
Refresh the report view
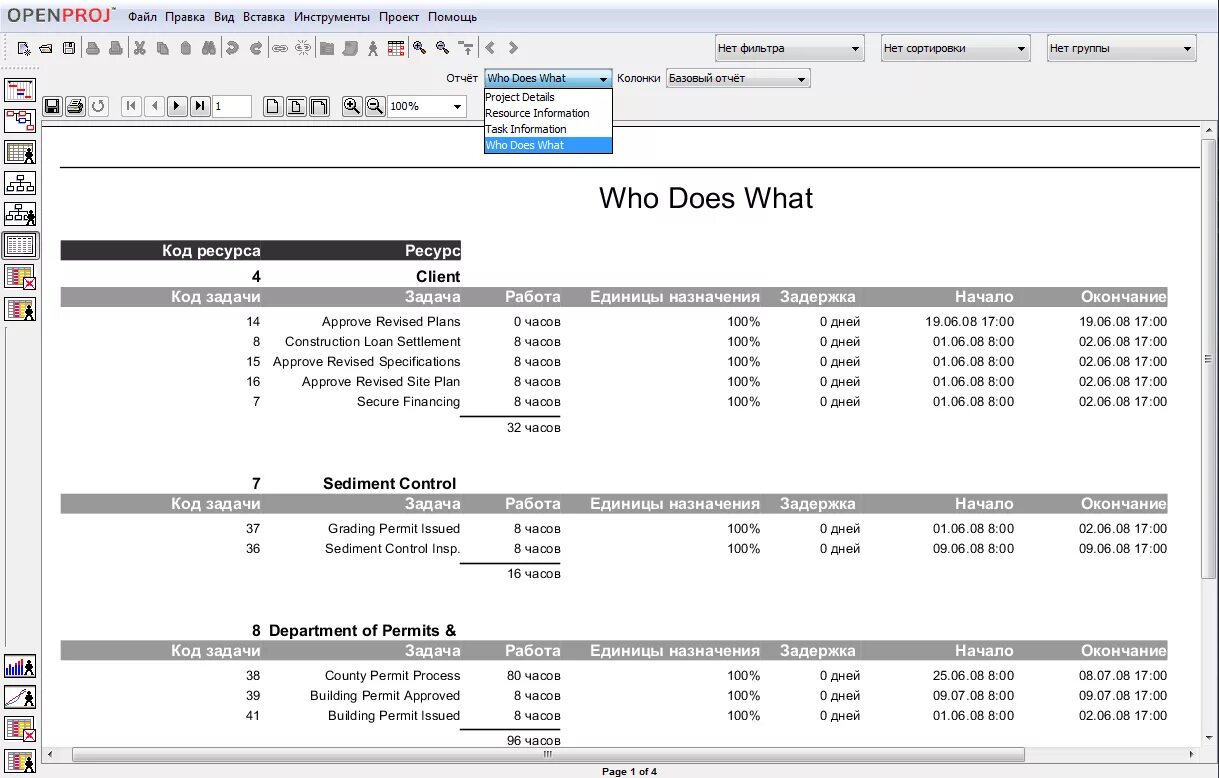click(x=98, y=106)
